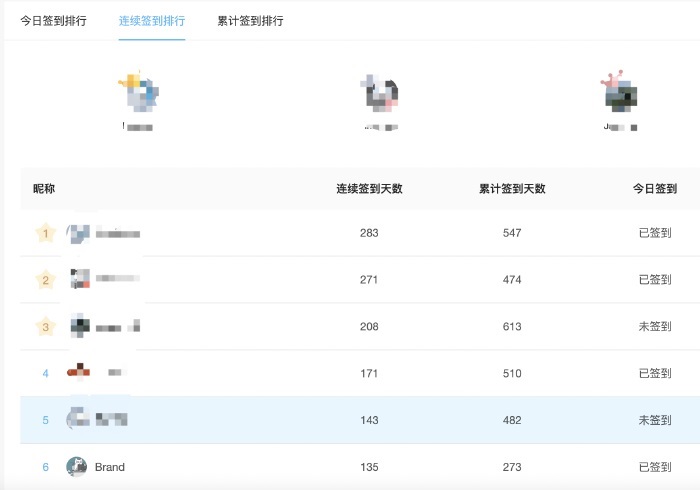This screenshot has width=700, height=490.
Task: Click cumulative days value 482
Action: coord(512,420)
